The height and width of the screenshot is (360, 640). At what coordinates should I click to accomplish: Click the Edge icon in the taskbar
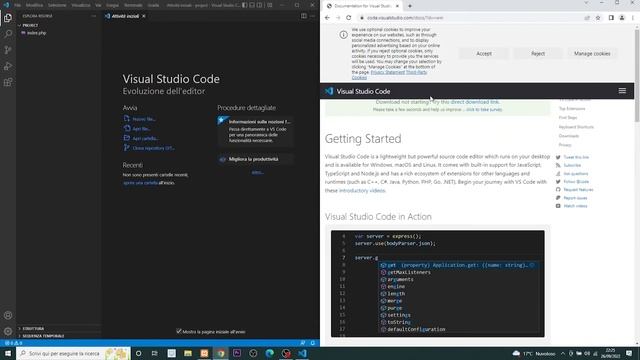269,353
